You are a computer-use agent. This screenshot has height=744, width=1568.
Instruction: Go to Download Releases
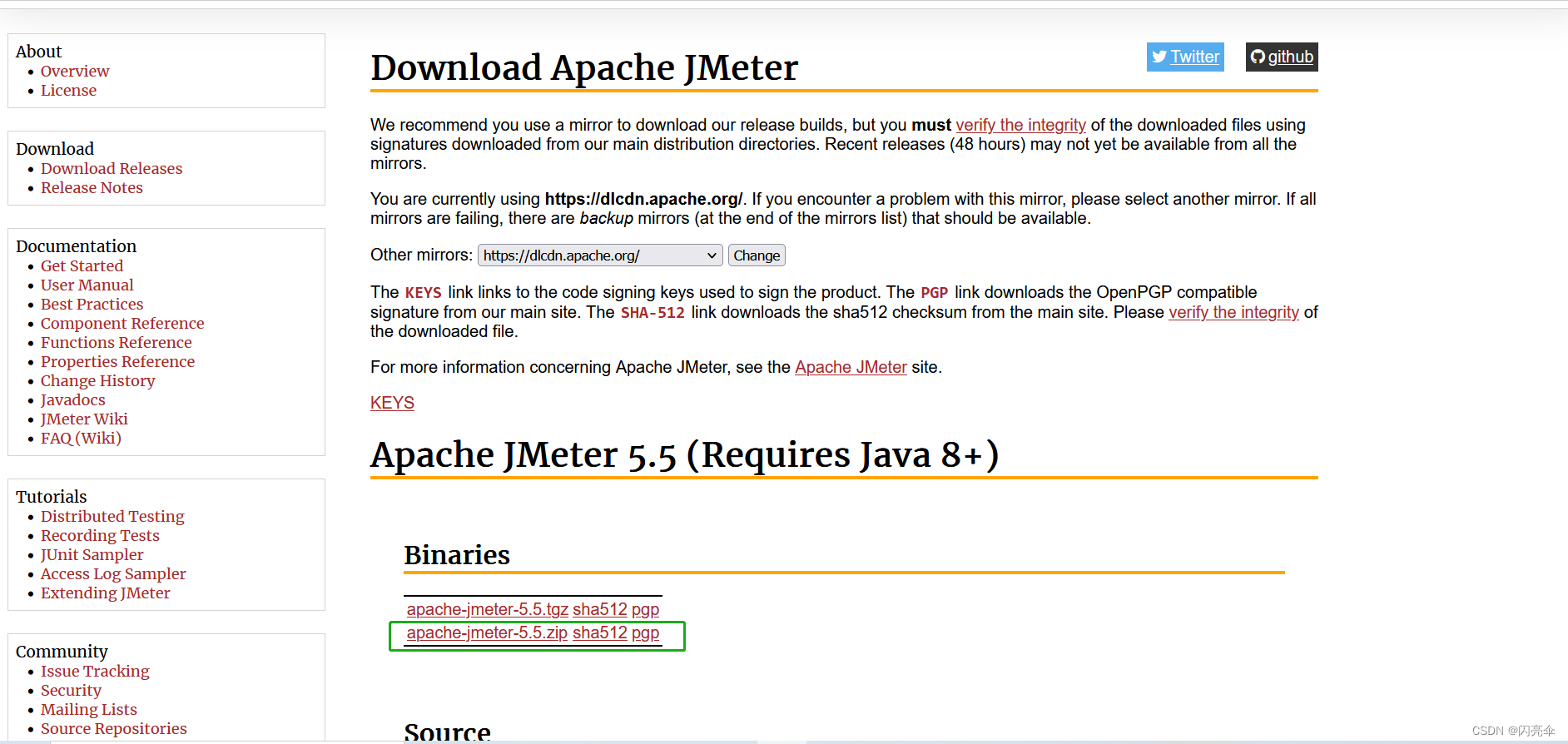[112, 169]
